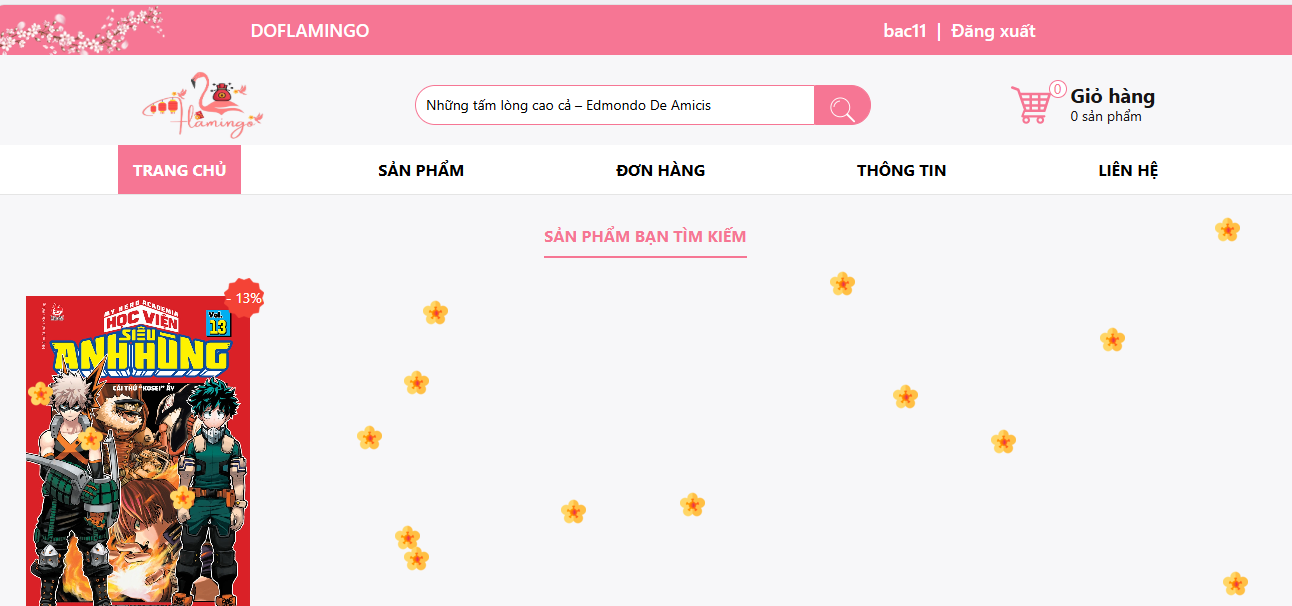Open the shopping cart icon

click(x=1030, y=105)
